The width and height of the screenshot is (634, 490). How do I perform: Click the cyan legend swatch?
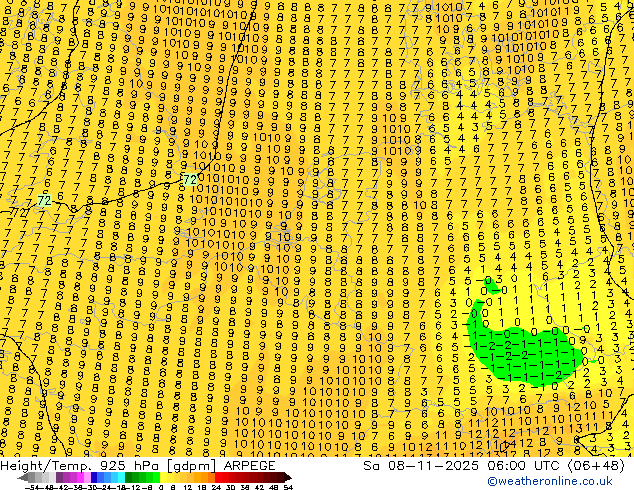(121, 477)
